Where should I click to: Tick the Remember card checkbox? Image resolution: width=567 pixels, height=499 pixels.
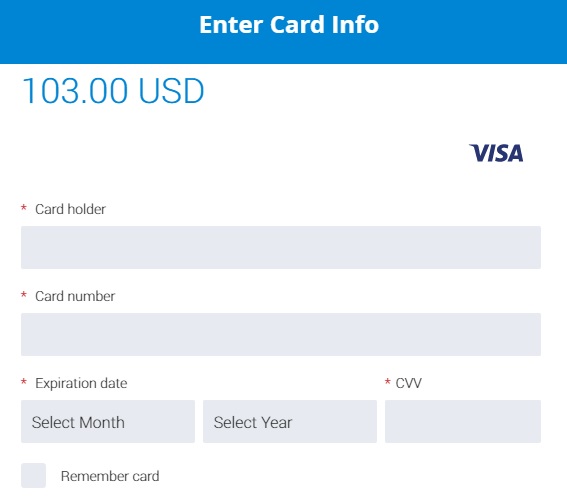point(33,475)
